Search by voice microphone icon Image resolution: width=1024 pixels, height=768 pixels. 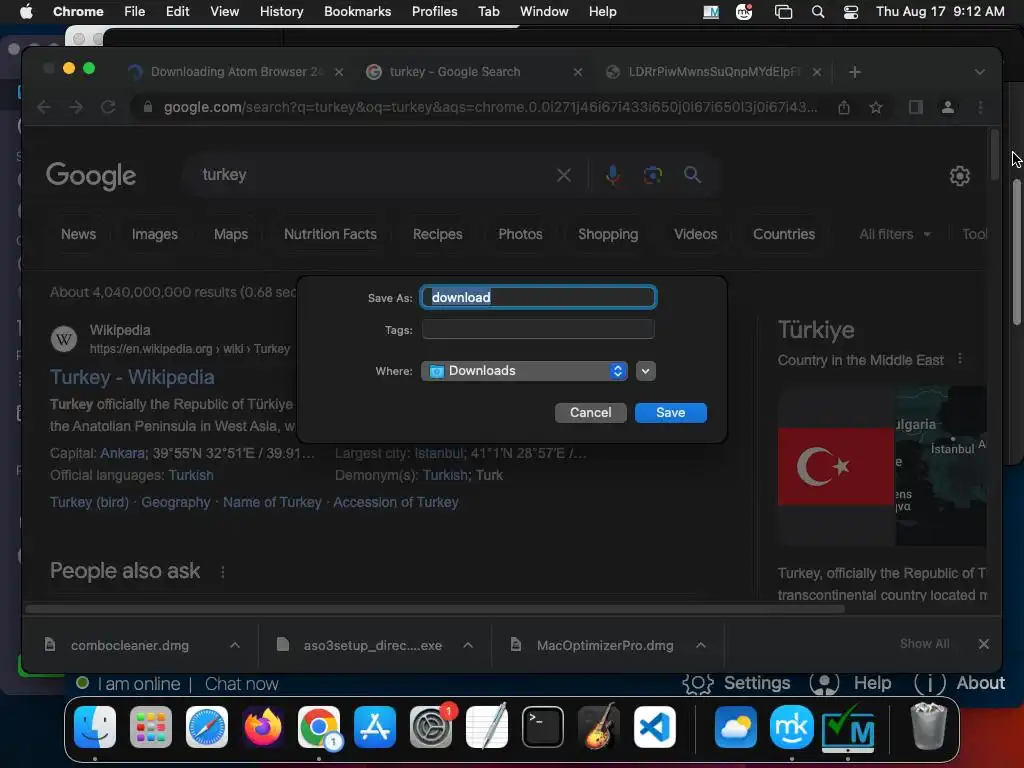tap(613, 175)
